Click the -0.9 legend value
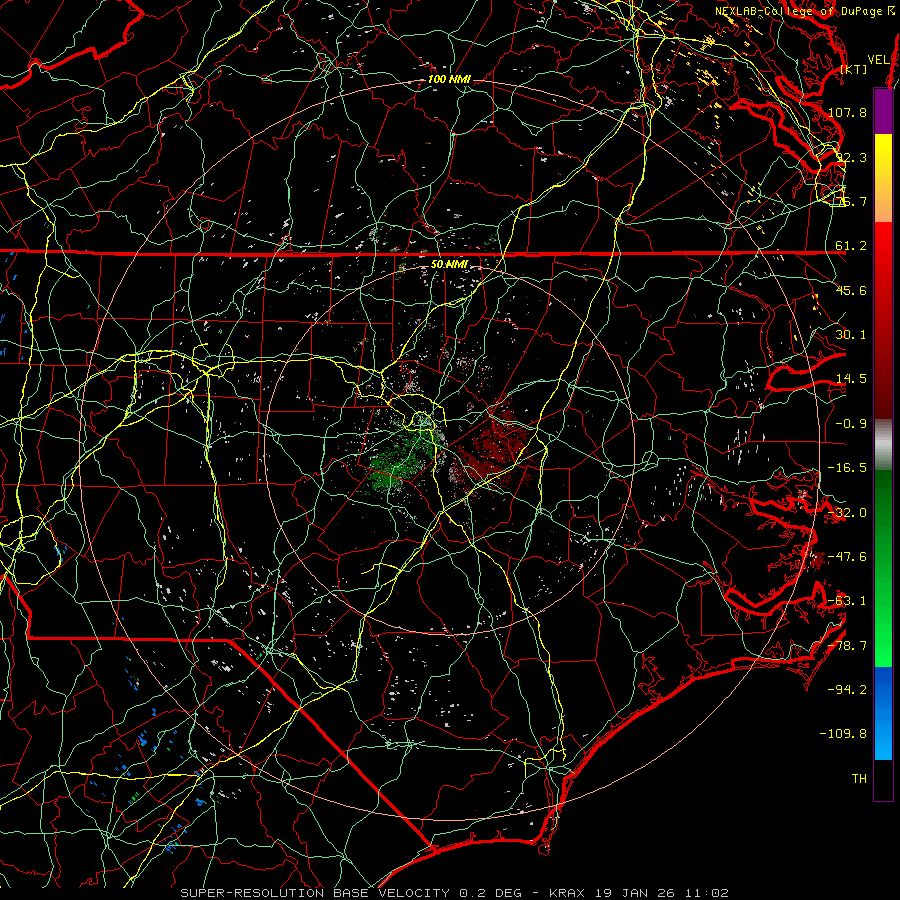Viewport: 900px width, 900px height. (851, 424)
